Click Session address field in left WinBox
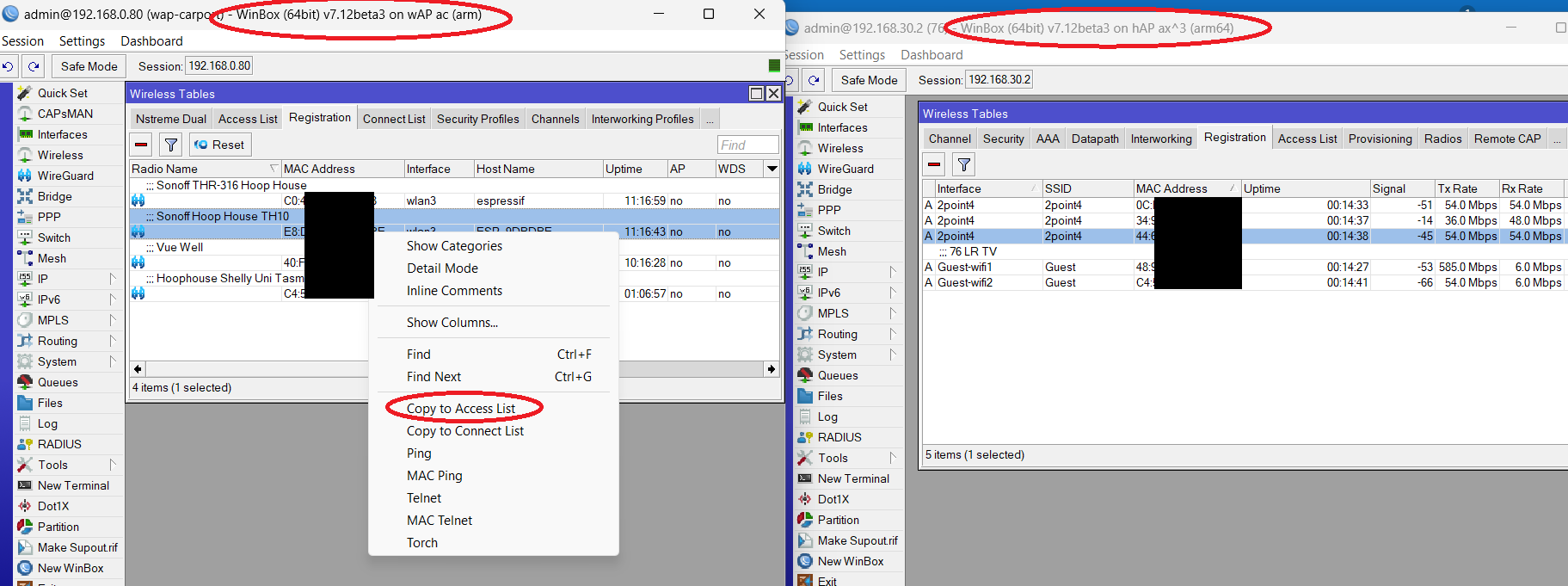Image resolution: width=1568 pixels, height=586 pixels. 219,66
